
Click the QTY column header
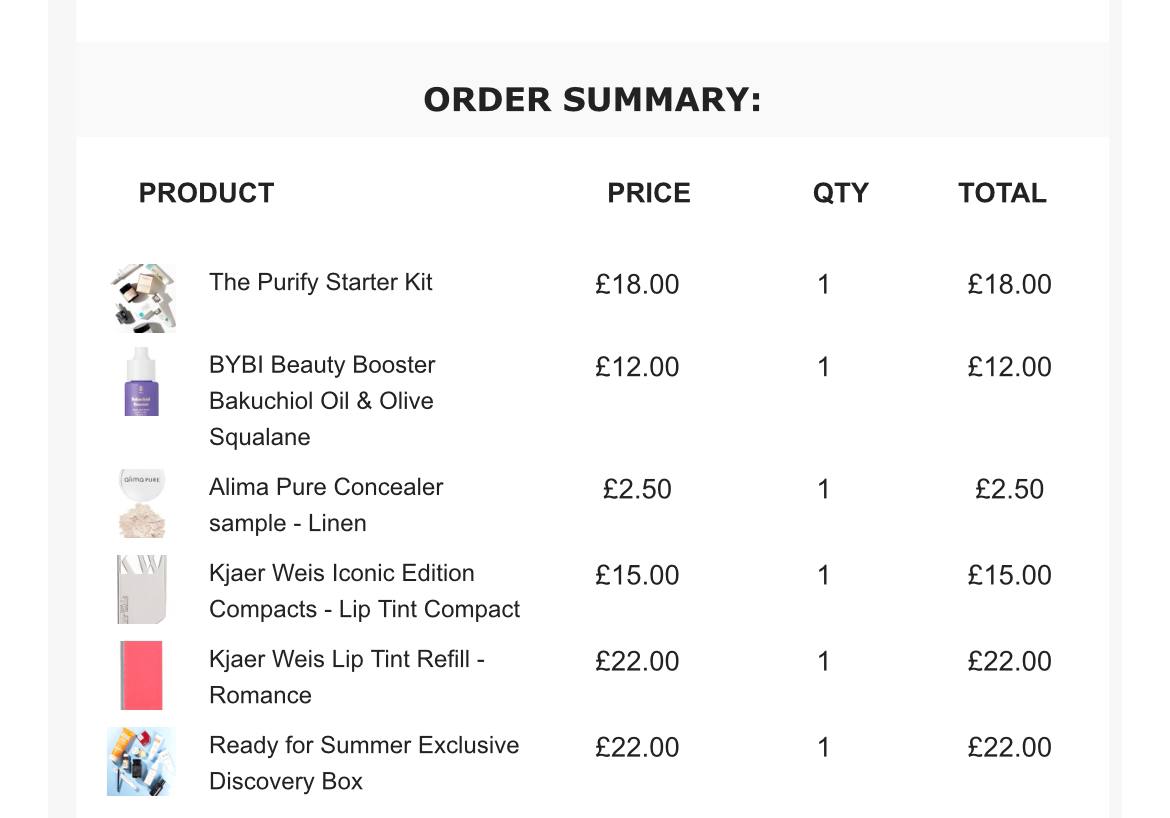(x=840, y=193)
